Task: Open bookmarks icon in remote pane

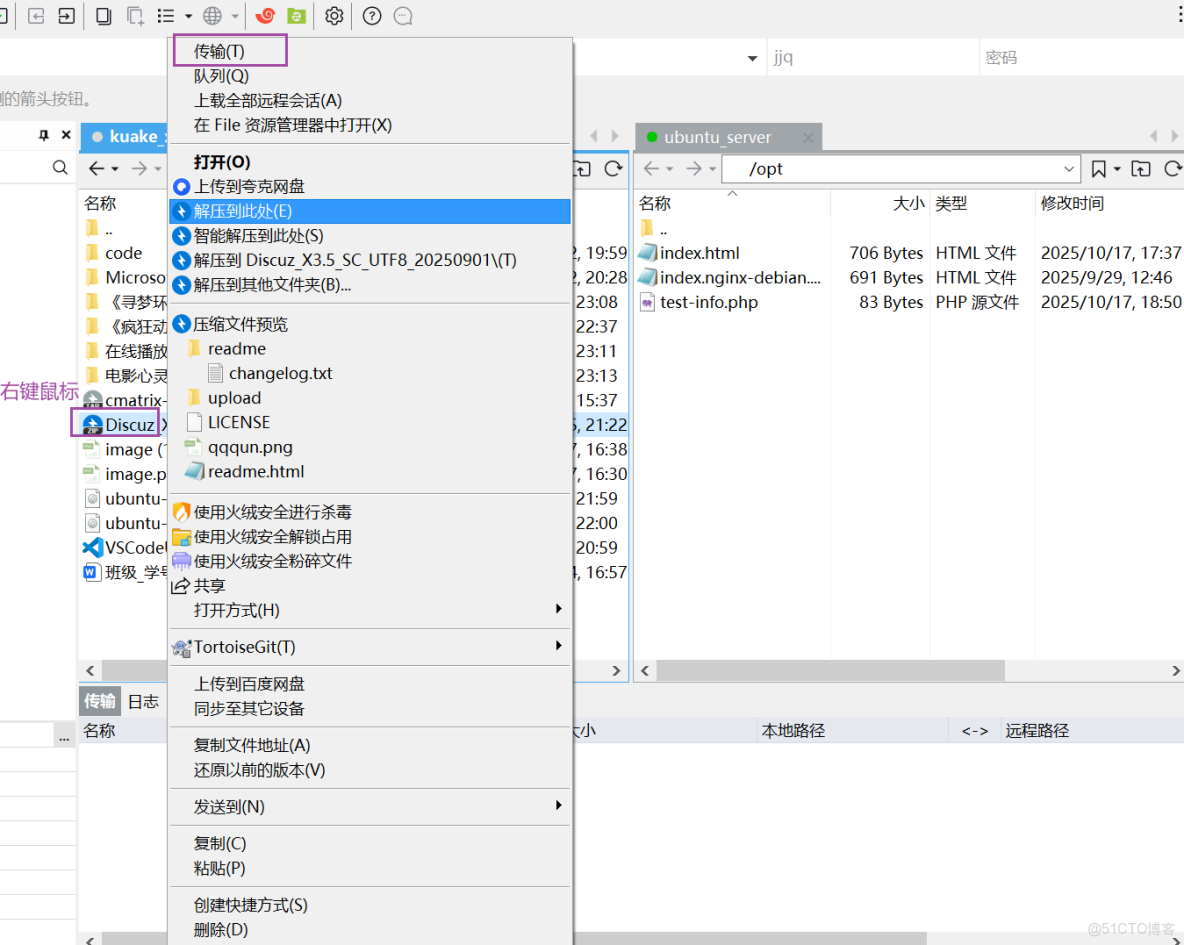Action: click(1099, 169)
